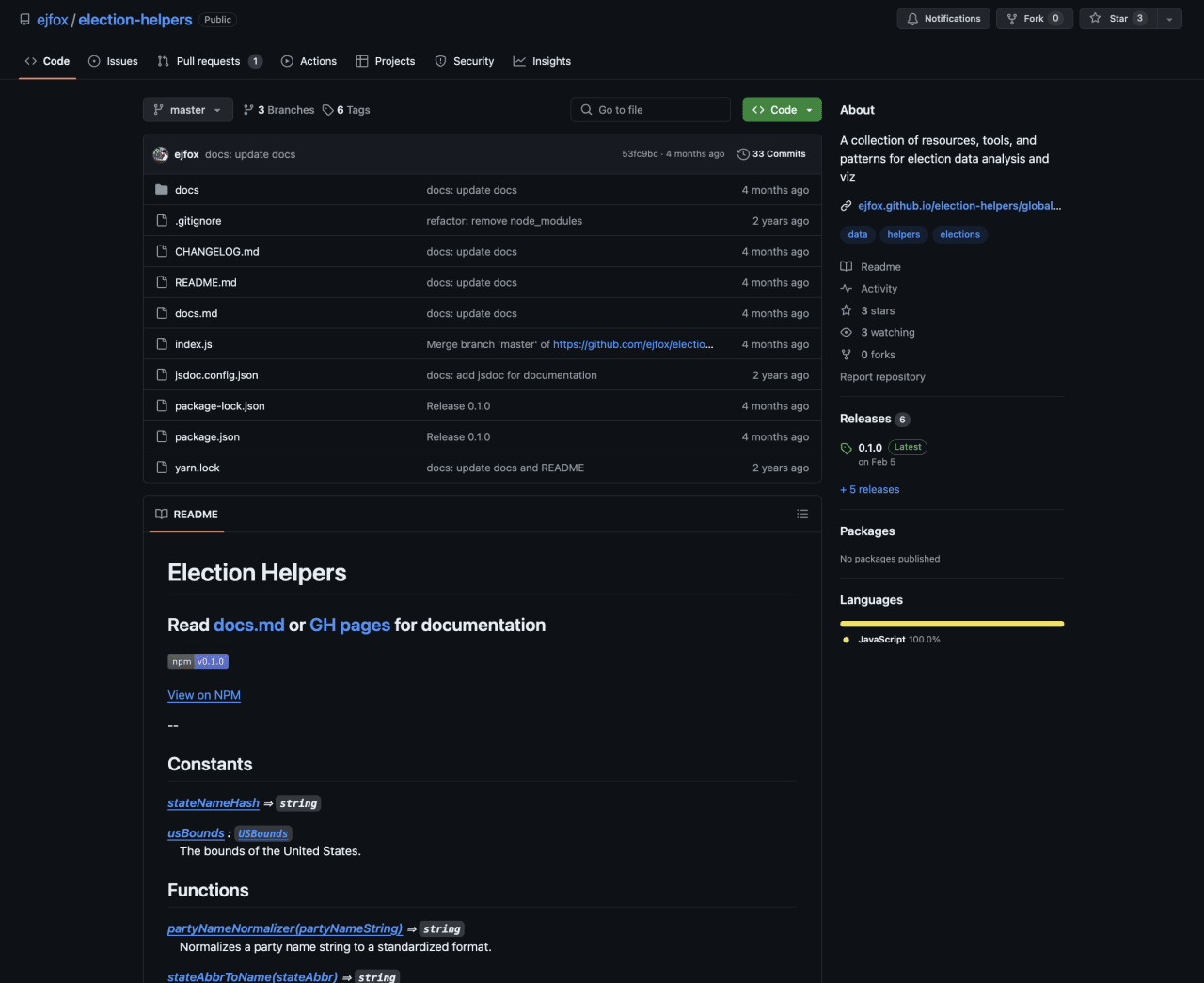The height and width of the screenshot is (983, 1204).
Task: Focus the Go to file search field
Action: click(x=650, y=110)
